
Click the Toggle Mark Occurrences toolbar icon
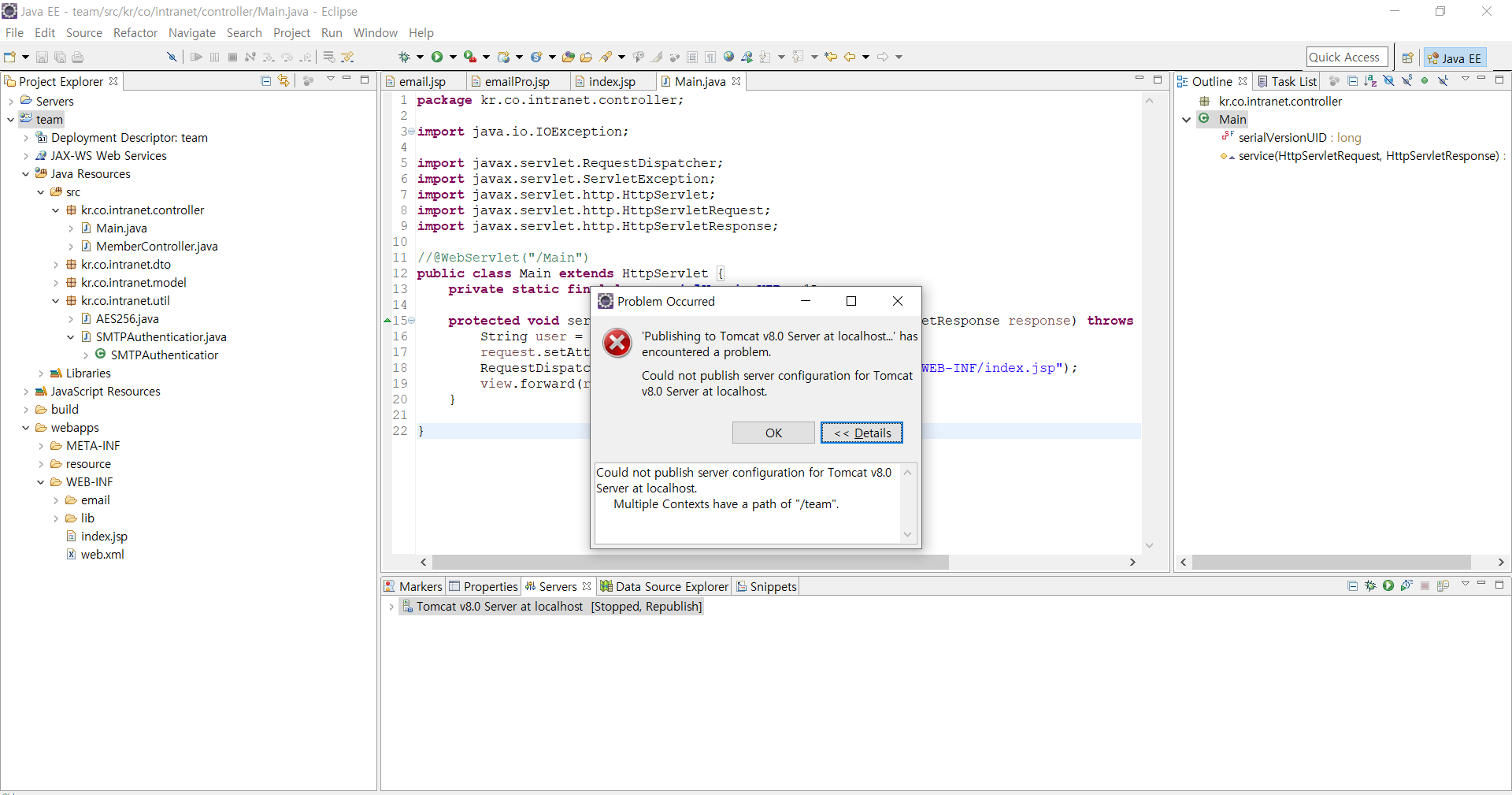[x=657, y=57]
